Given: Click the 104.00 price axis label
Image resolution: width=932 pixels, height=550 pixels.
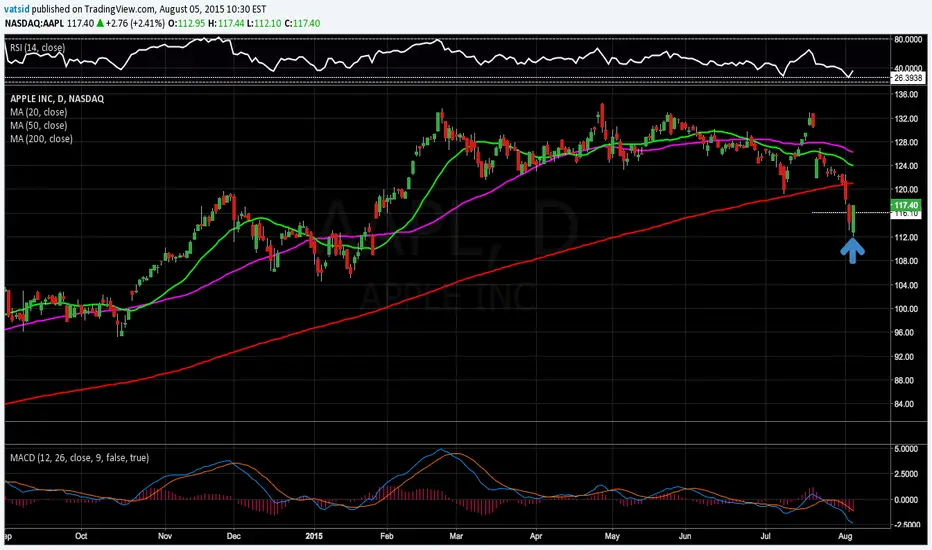Looking at the screenshot, I should pyautogui.click(x=906, y=285).
